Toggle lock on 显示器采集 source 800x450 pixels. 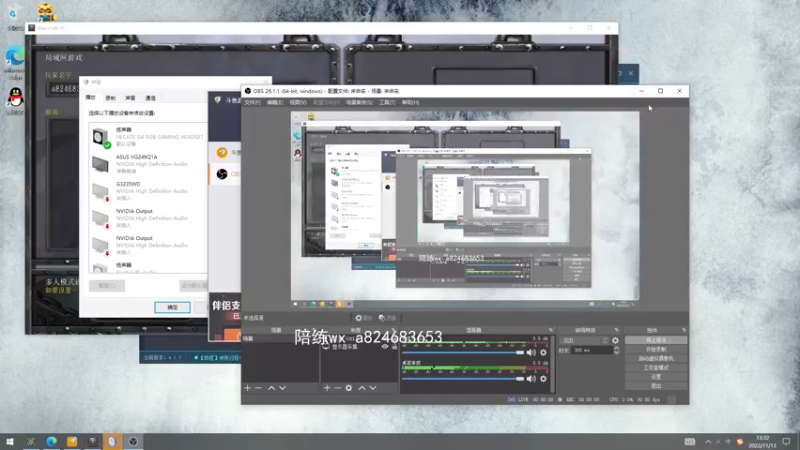click(x=394, y=346)
